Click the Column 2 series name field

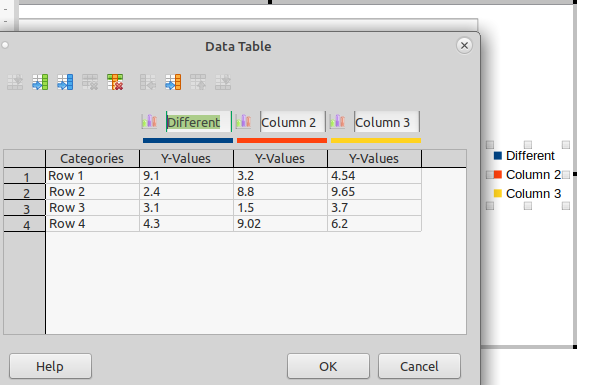click(x=293, y=122)
